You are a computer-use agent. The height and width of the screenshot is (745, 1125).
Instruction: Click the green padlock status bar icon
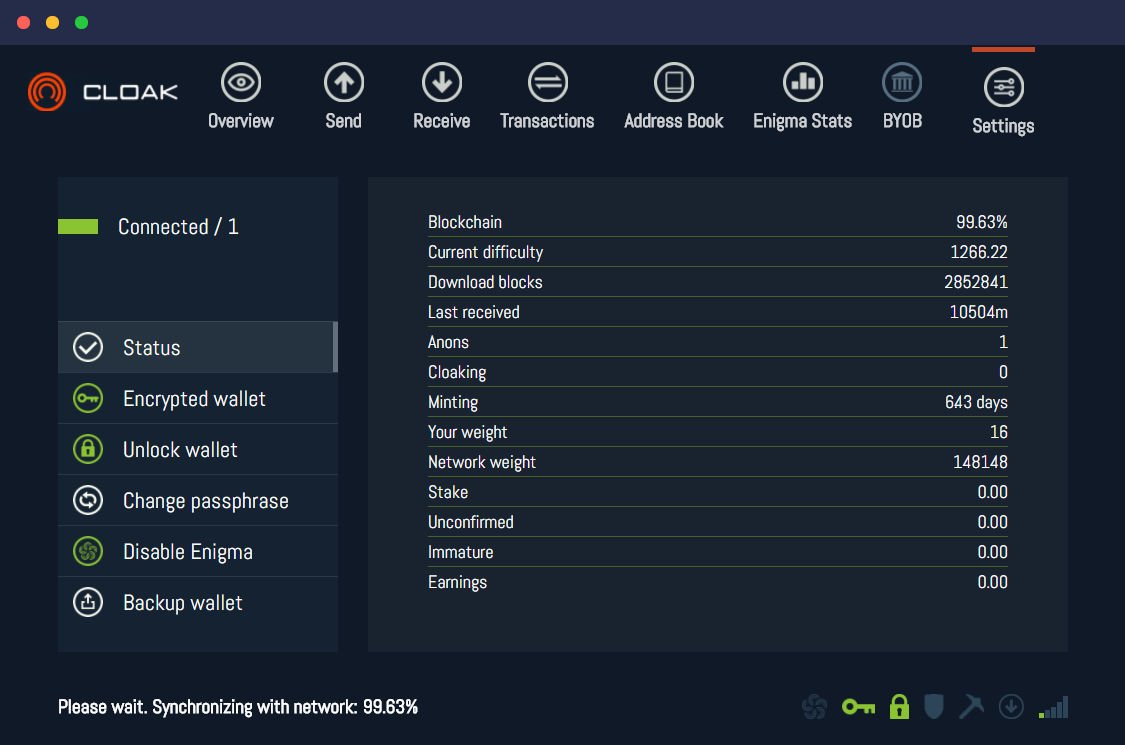point(899,707)
